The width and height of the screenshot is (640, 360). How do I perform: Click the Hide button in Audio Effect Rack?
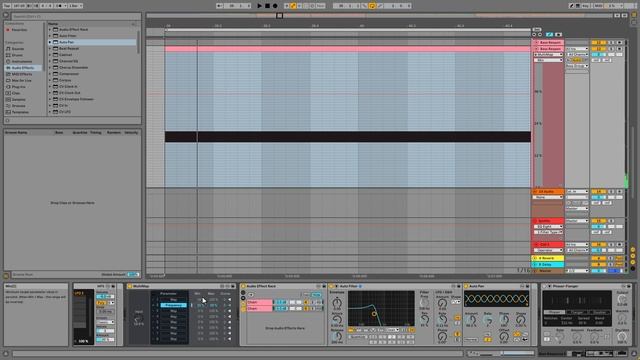317,295
